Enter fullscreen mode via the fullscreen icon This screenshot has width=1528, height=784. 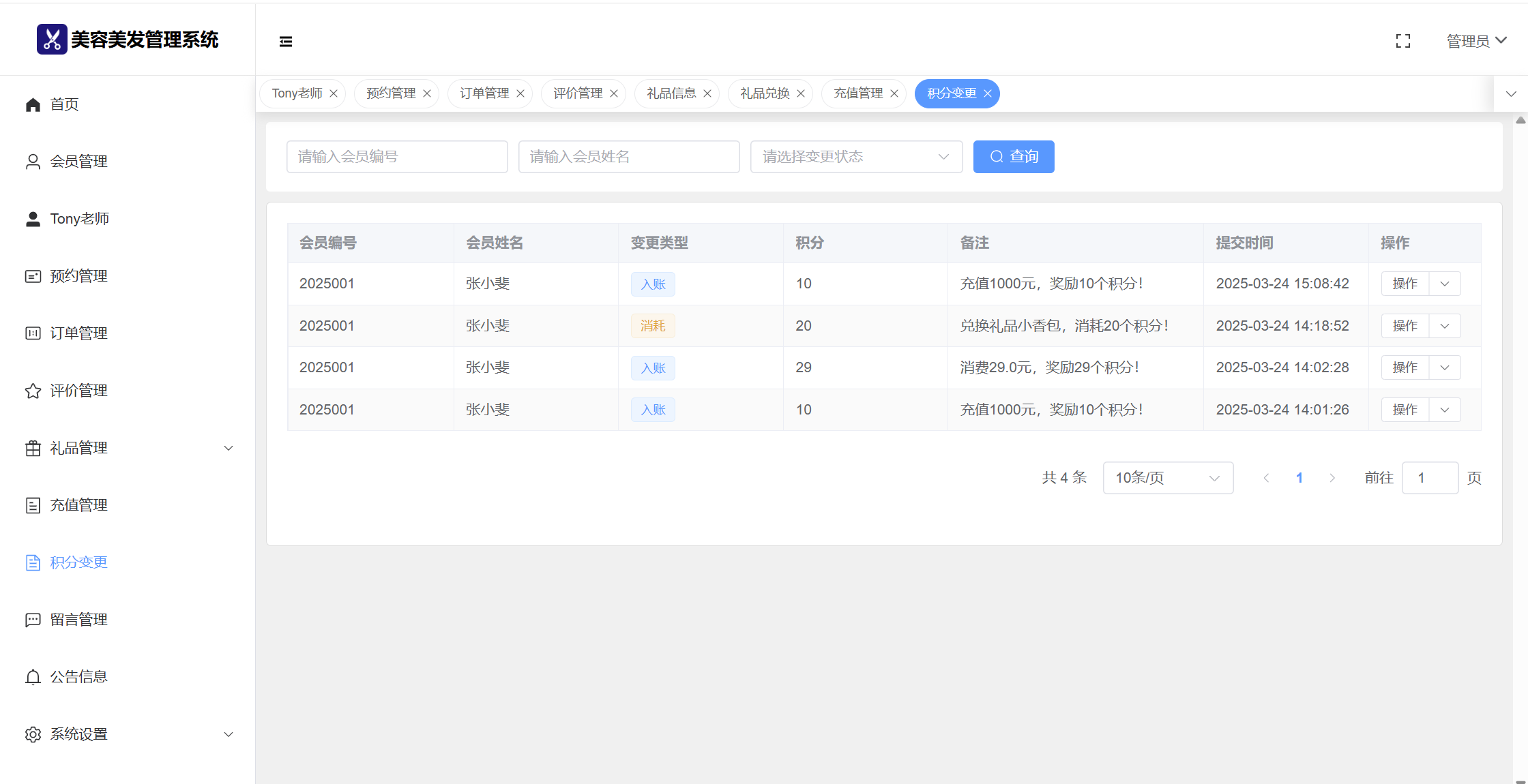coord(1403,42)
